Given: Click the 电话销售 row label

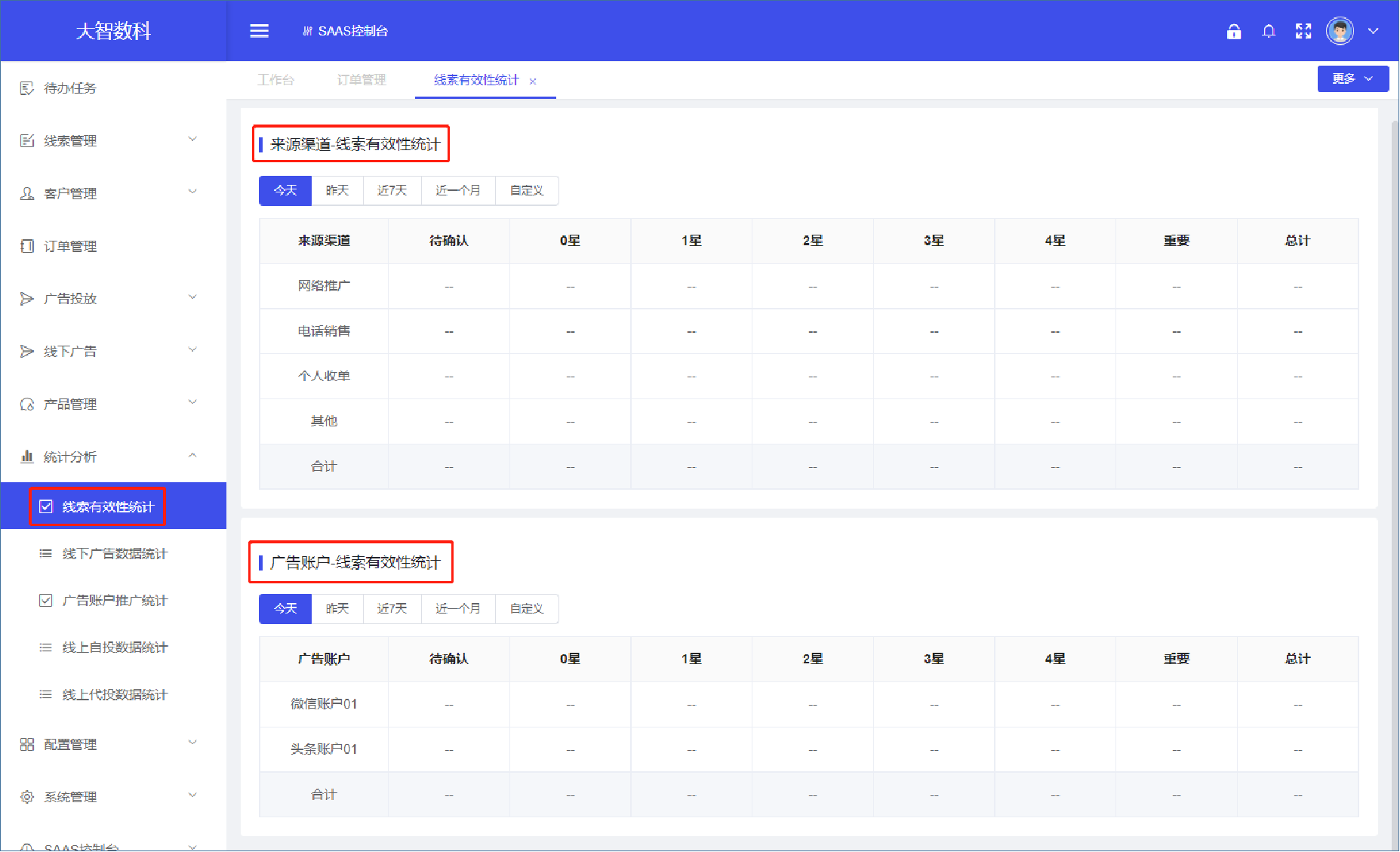Looking at the screenshot, I should coord(324,331).
